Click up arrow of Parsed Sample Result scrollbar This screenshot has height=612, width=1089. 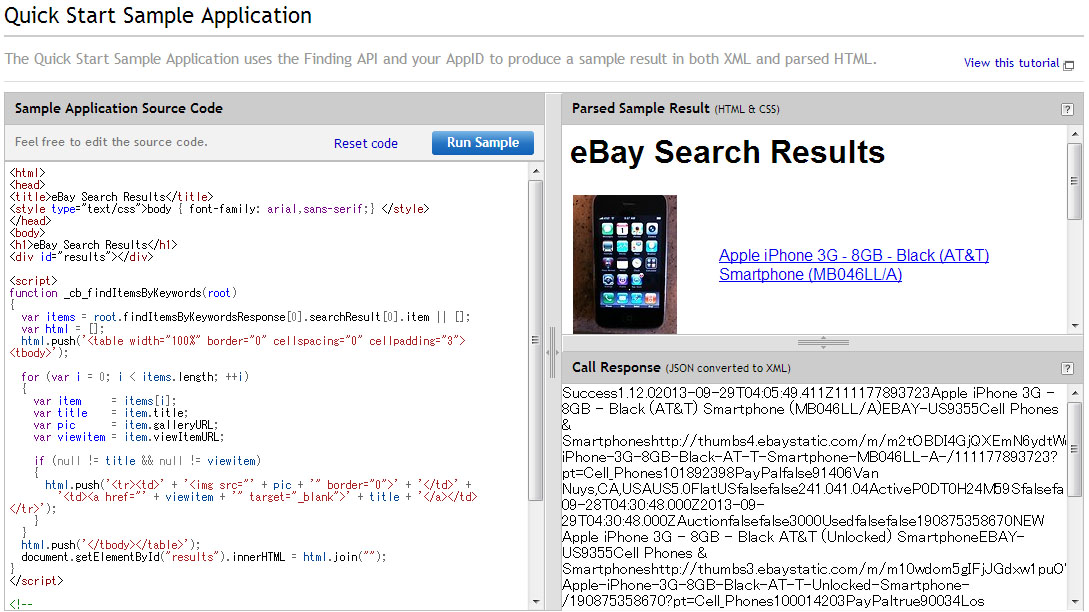(1074, 133)
